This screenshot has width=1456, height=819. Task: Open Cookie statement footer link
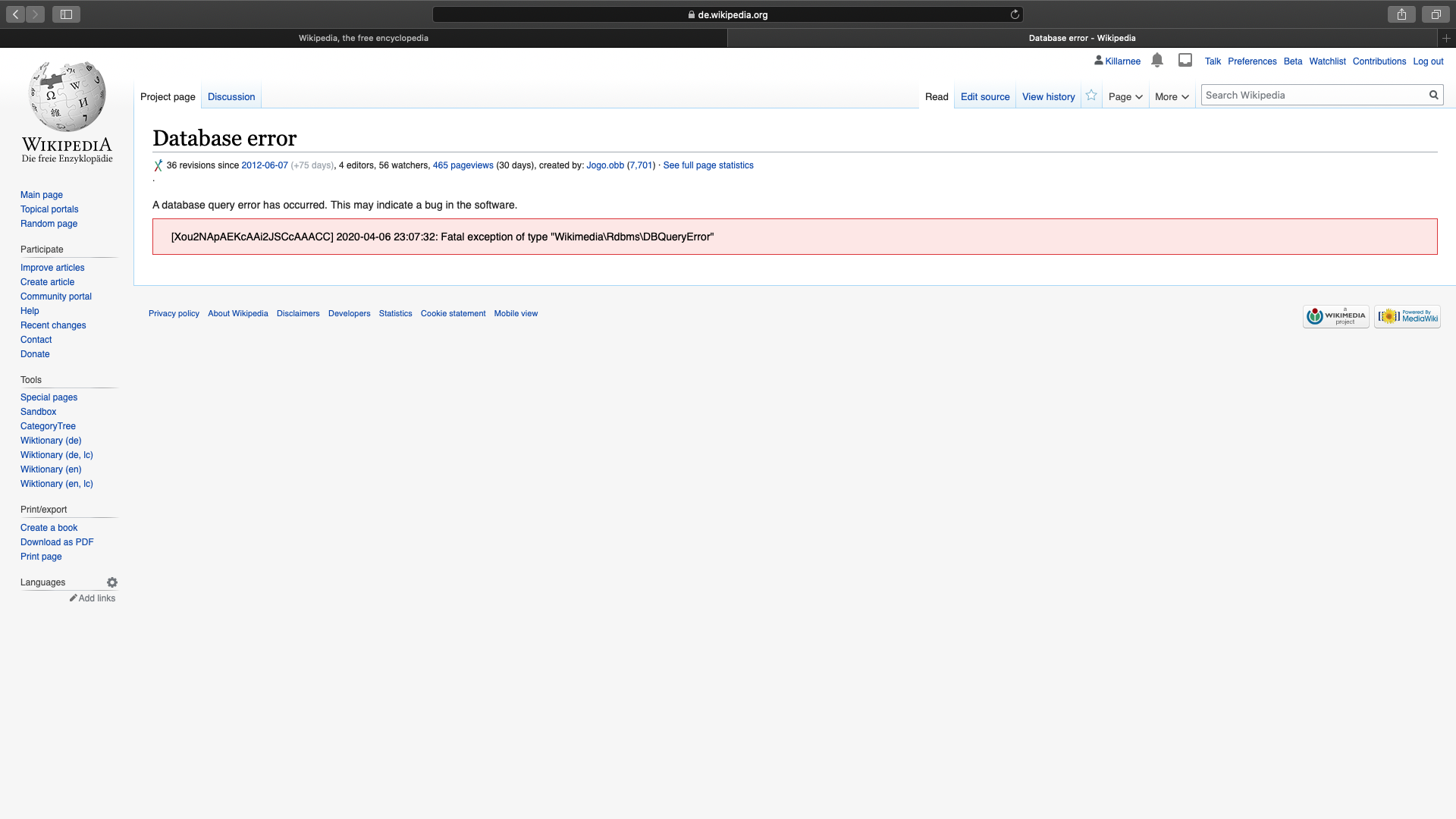point(453,313)
